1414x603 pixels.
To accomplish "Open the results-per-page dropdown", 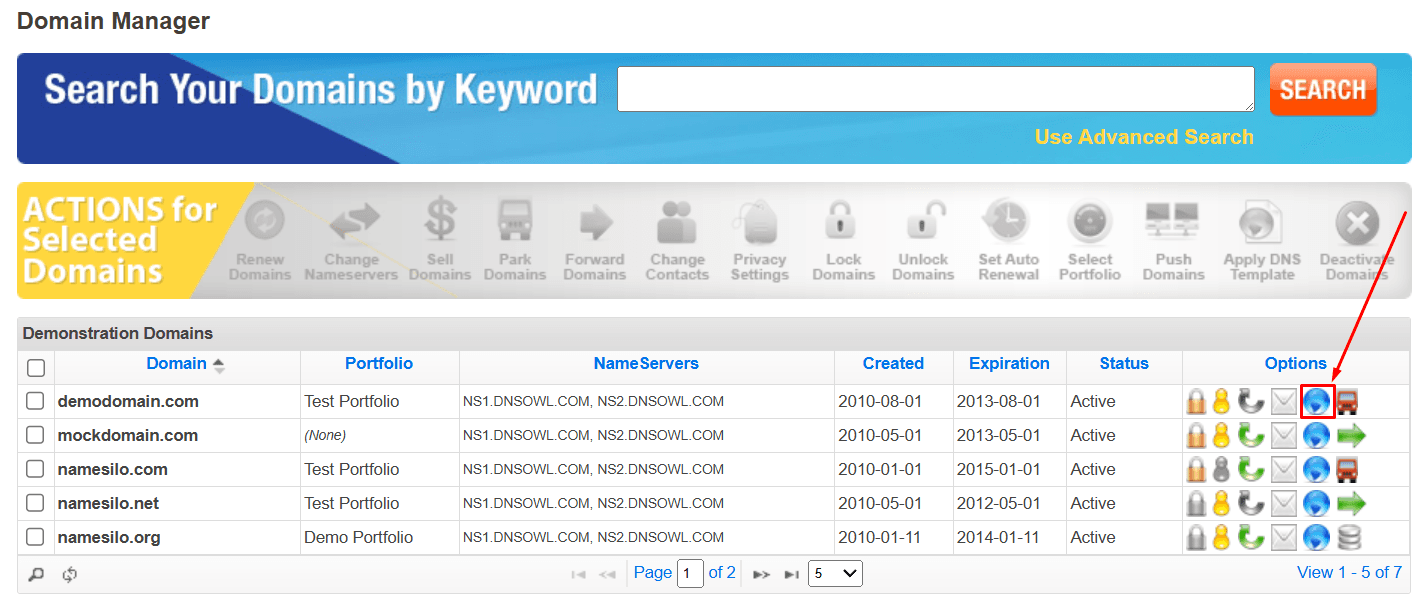I will [x=835, y=573].
